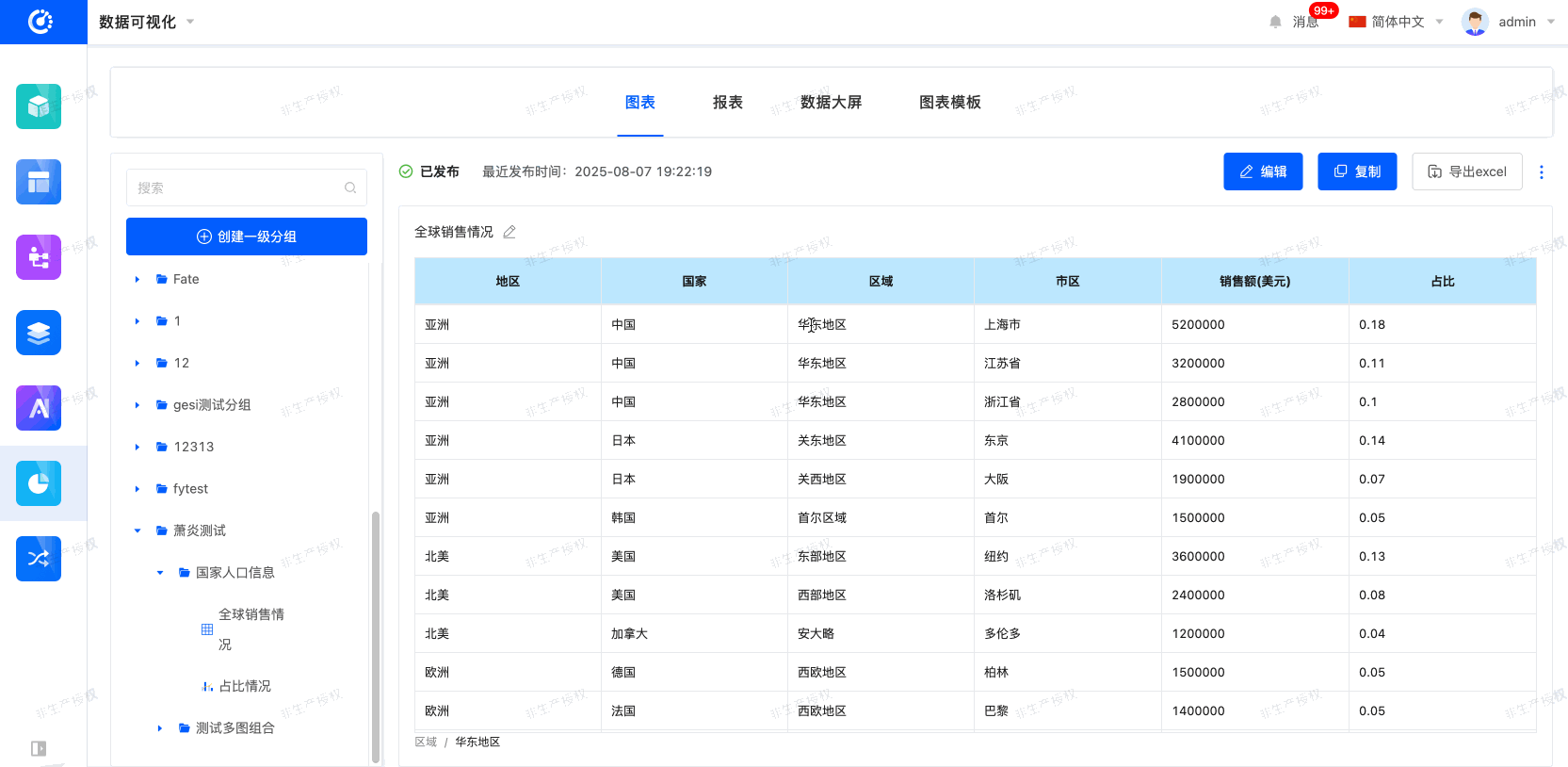Collapse the sidebar using bottom-left panel icon

39,748
